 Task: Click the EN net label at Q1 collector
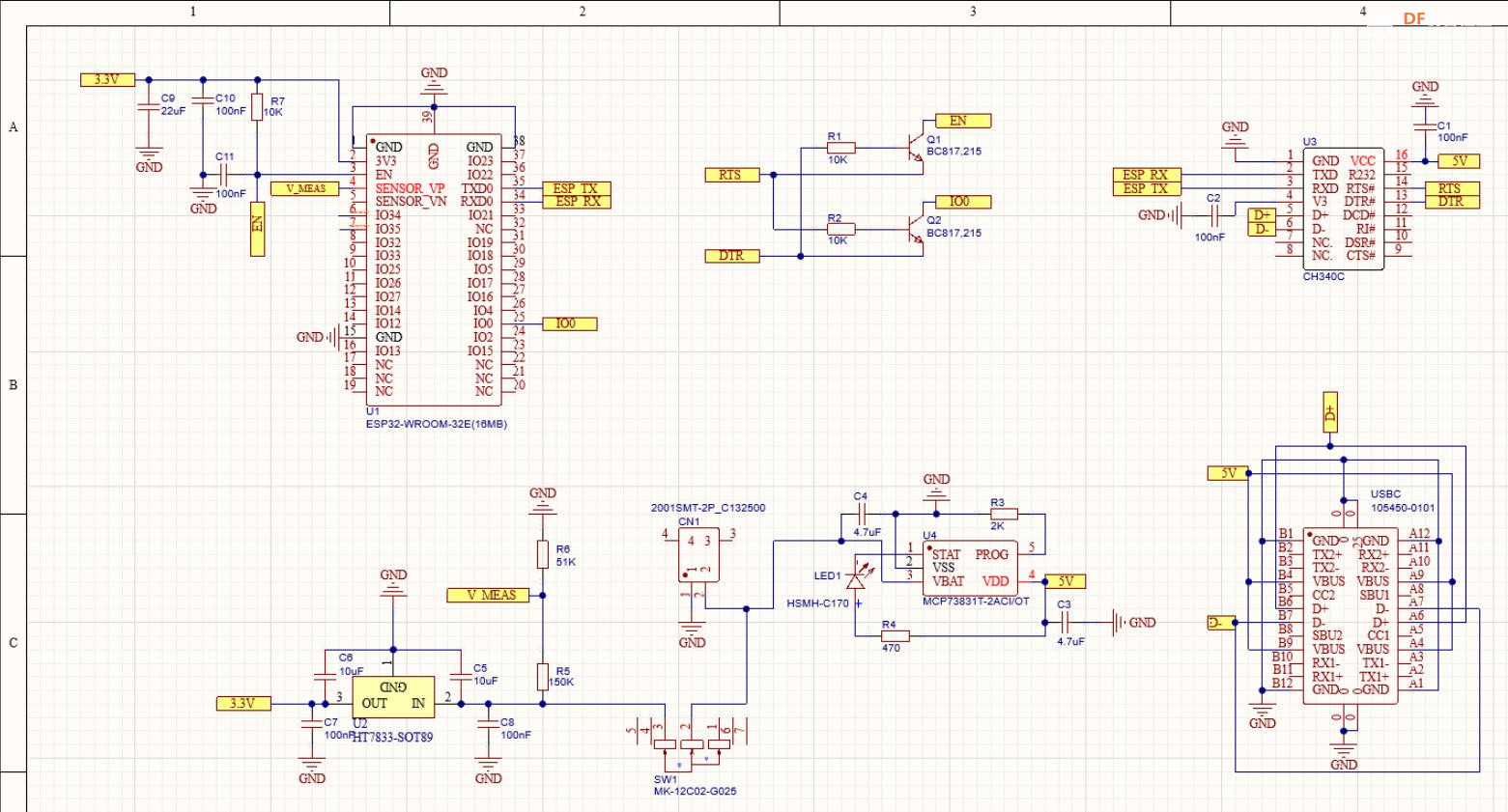(964, 121)
